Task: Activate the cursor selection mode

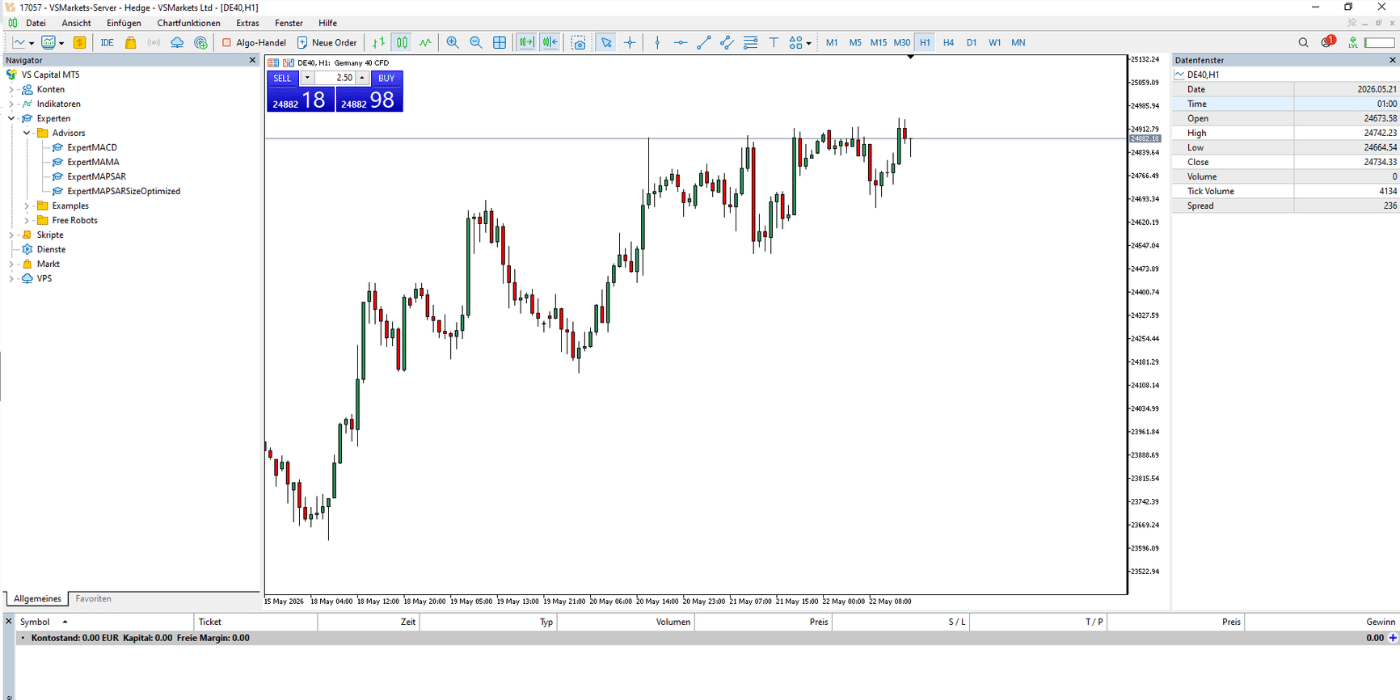Action: coord(606,43)
